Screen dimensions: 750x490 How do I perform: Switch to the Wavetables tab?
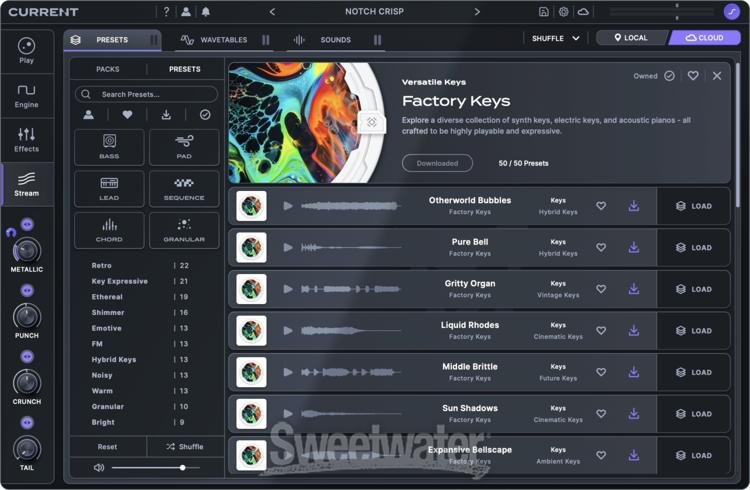tap(214, 40)
